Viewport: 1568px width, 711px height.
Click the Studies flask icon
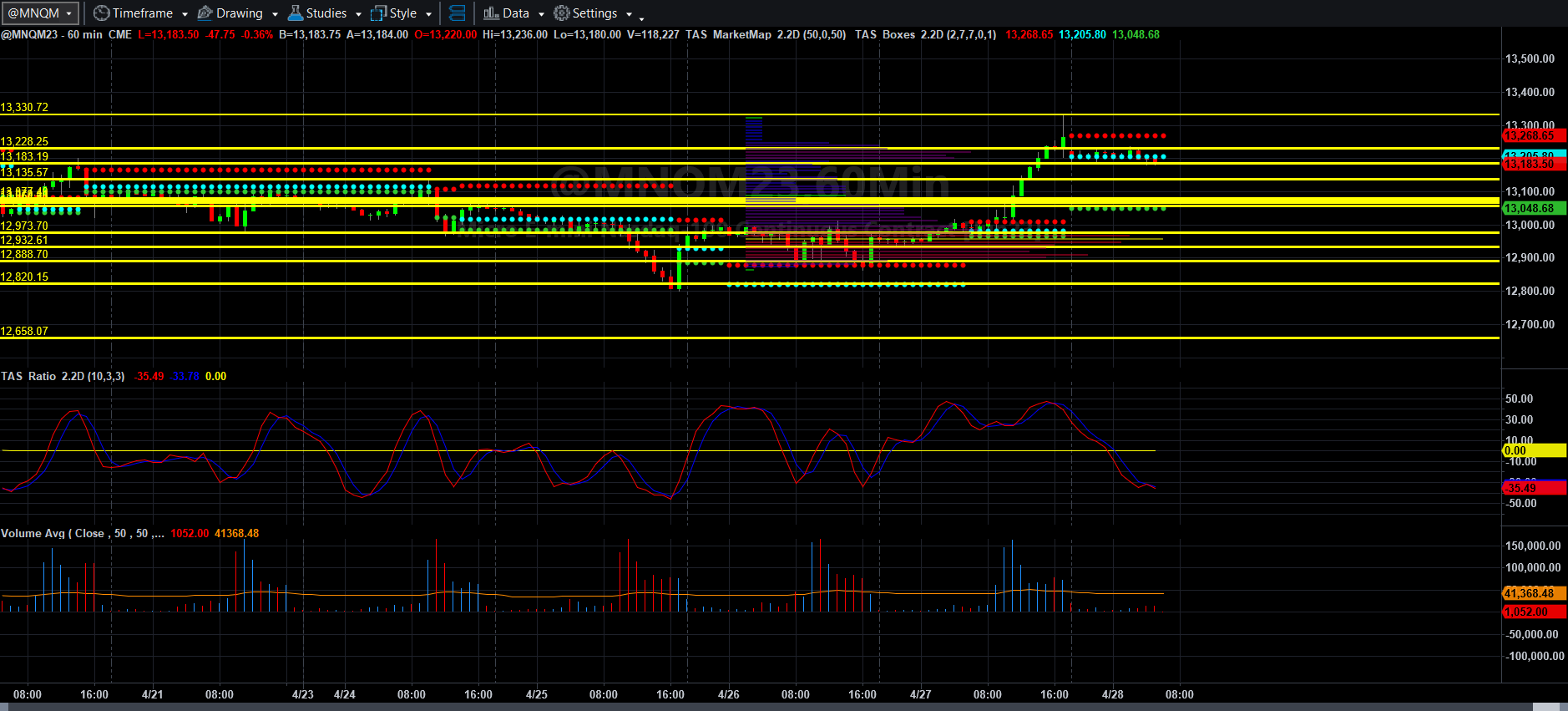[296, 13]
